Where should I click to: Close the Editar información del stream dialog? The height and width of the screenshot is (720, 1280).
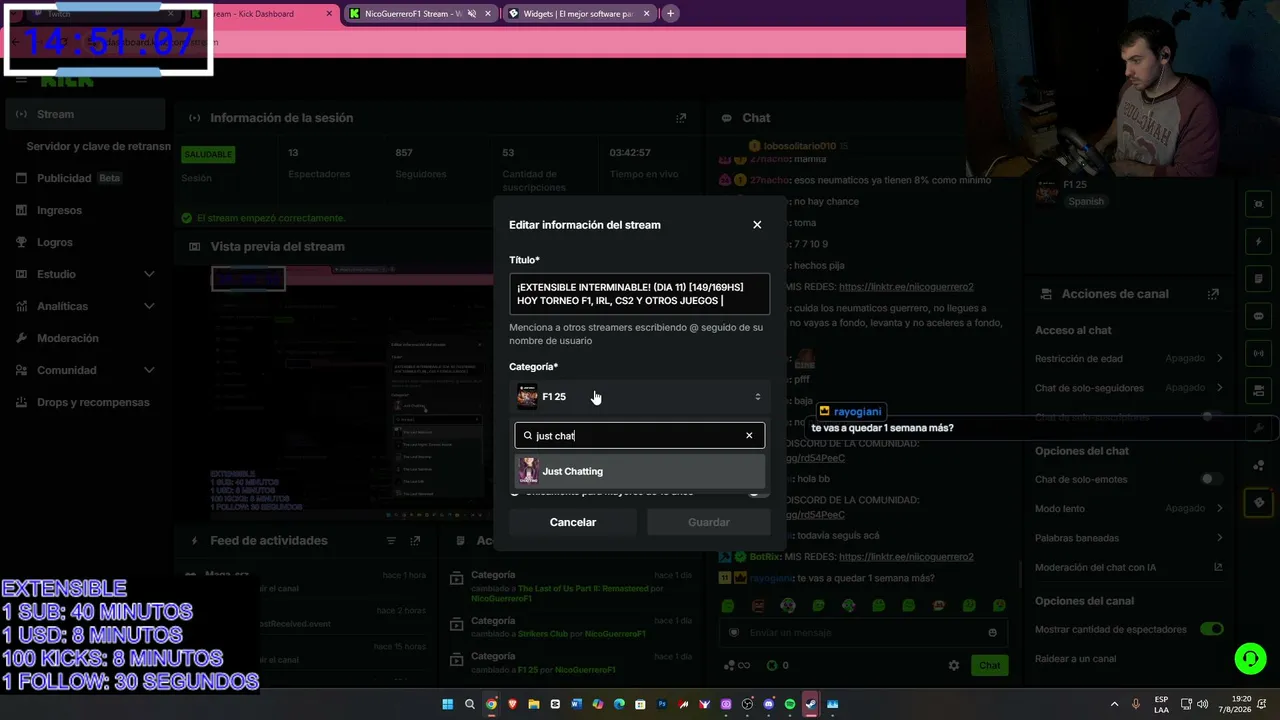(x=757, y=225)
